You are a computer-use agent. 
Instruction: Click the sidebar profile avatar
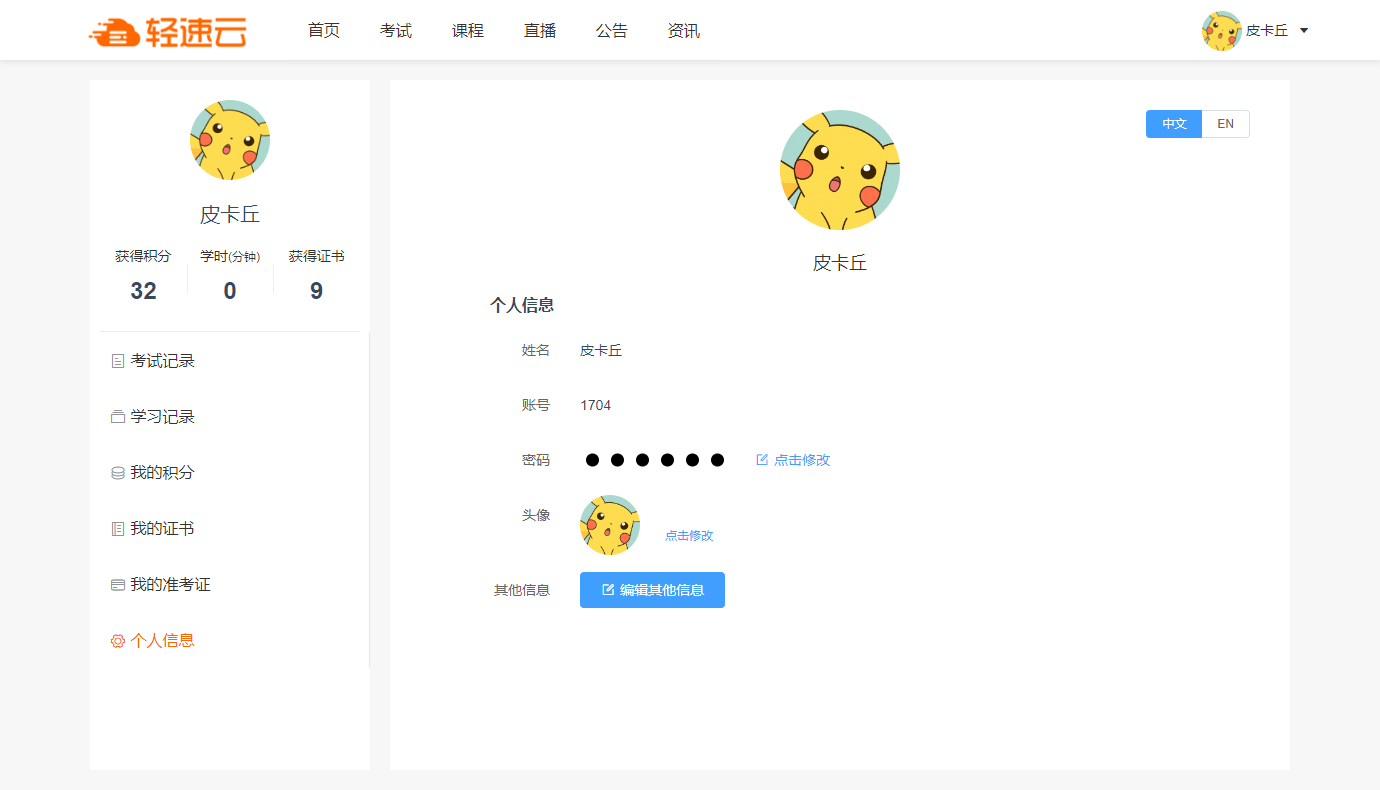tap(230, 140)
